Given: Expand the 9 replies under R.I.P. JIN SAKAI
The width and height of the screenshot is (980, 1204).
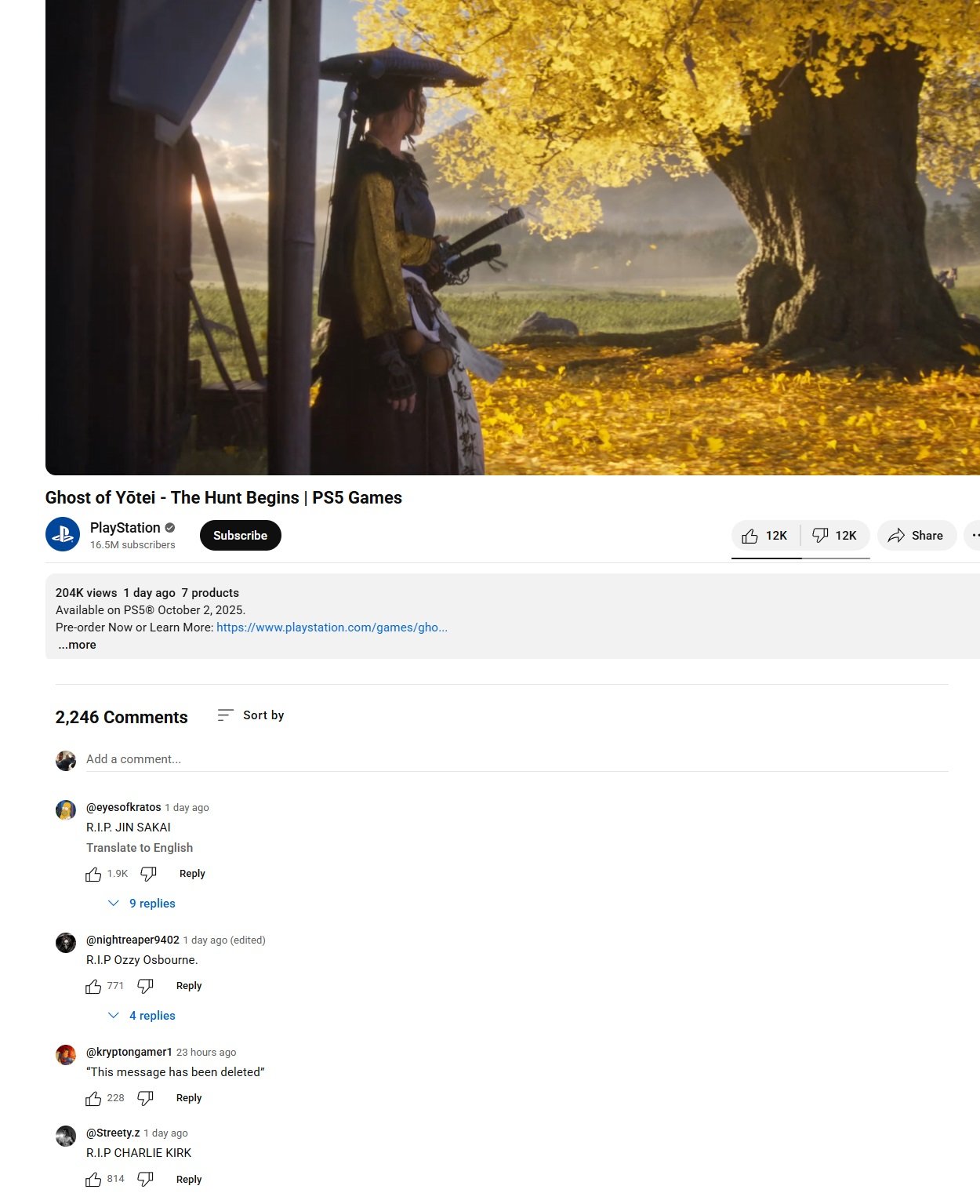Looking at the screenshot, I should (142, 903).
